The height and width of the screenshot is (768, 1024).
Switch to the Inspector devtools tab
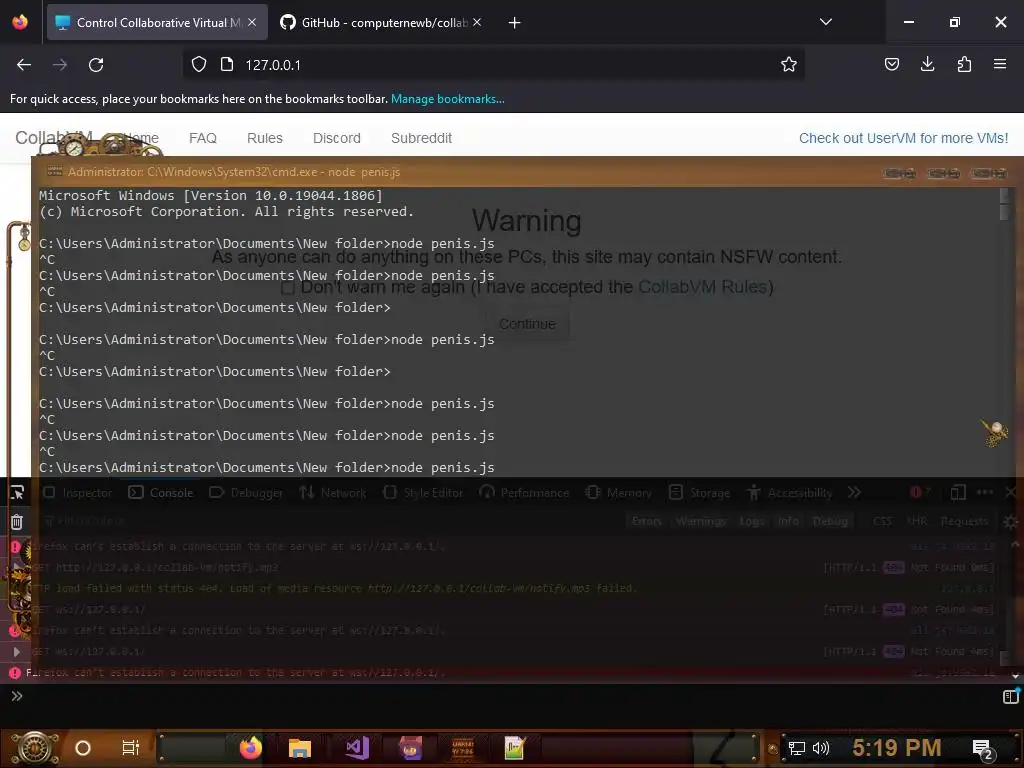pyautogui.click(x=78, y=492)
